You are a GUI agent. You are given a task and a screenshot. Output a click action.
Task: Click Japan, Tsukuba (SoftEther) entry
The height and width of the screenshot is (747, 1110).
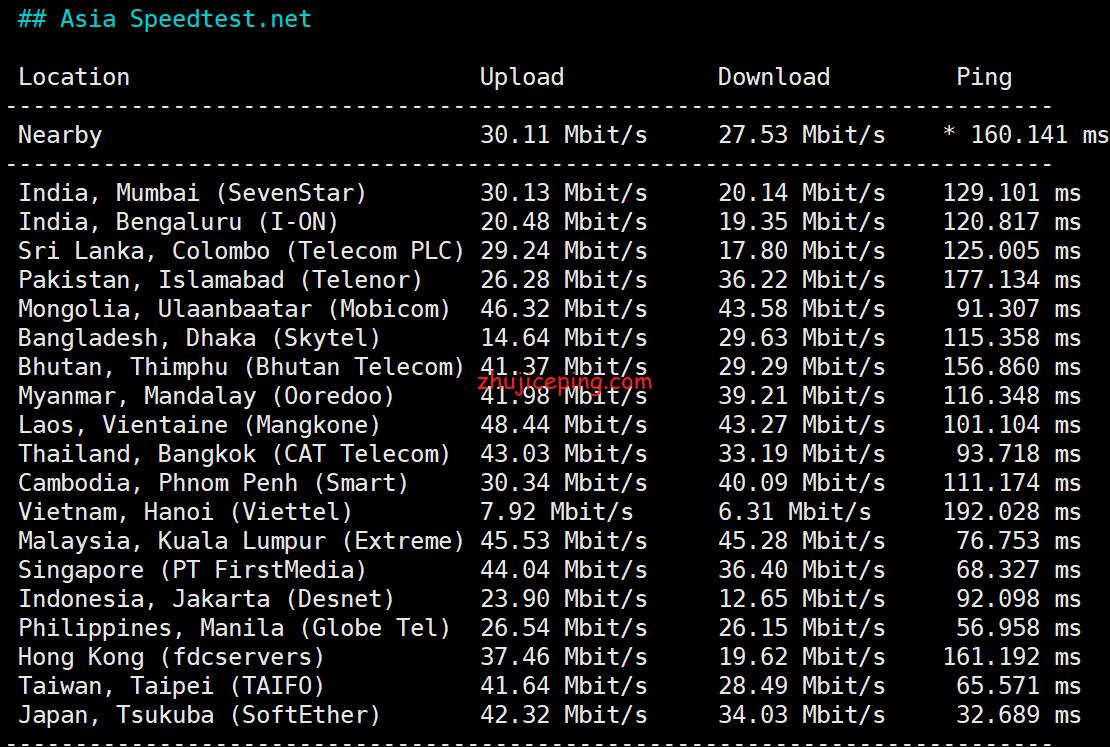(199, 715)
